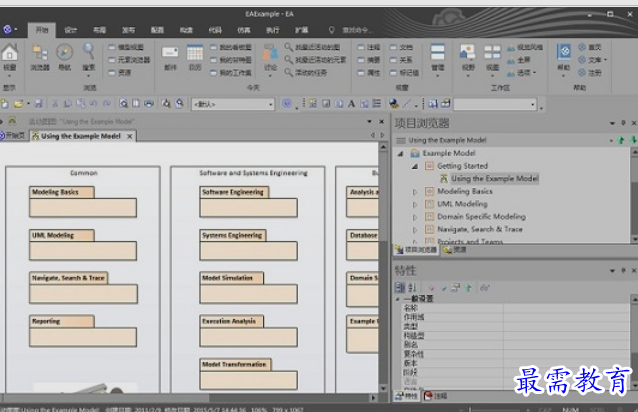Collapse the Example Model root node
638x412 pixels.
pyautogui.click(x=400, y=154)
